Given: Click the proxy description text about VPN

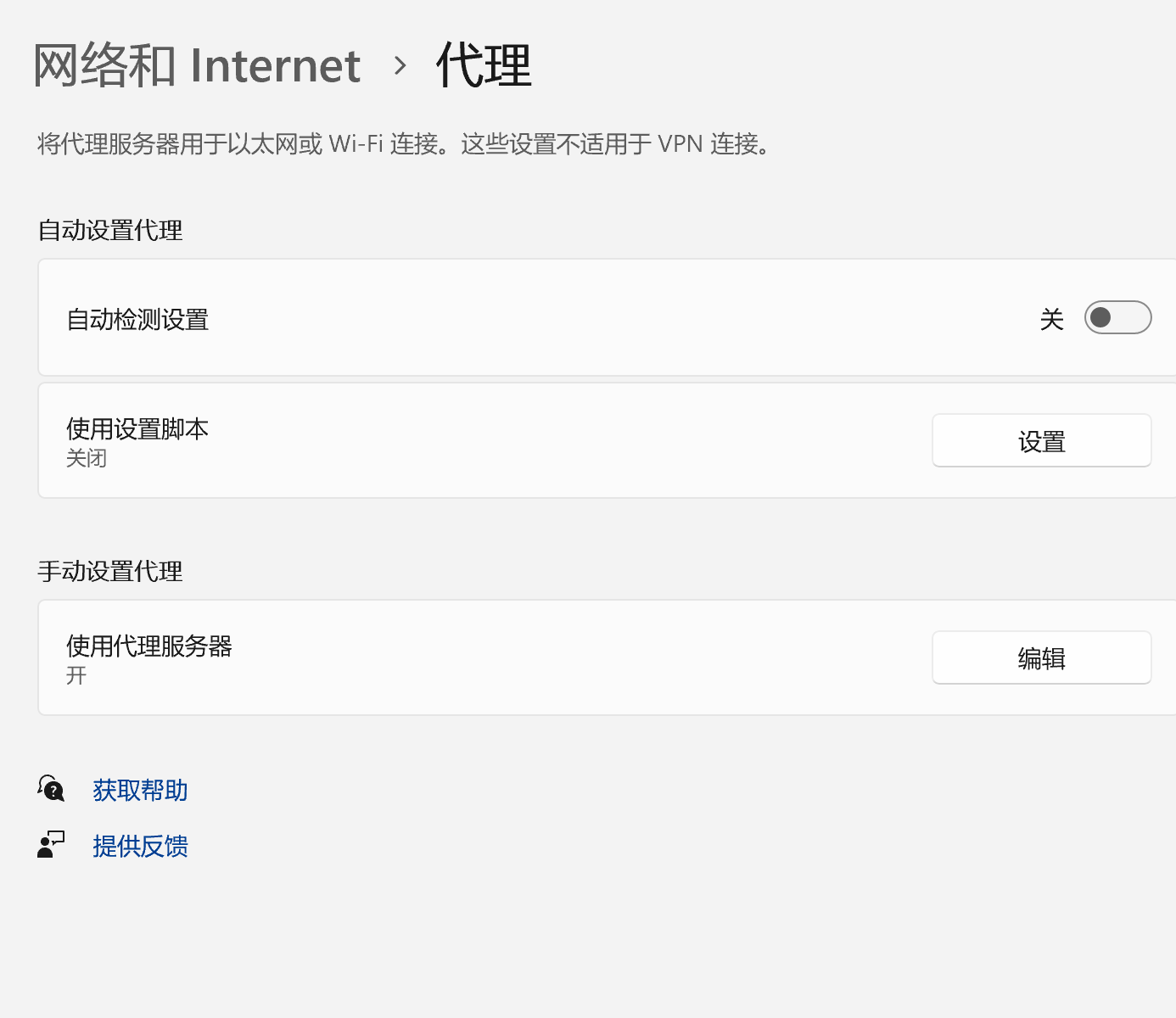Looking at the screenshot, I should 404,144.
